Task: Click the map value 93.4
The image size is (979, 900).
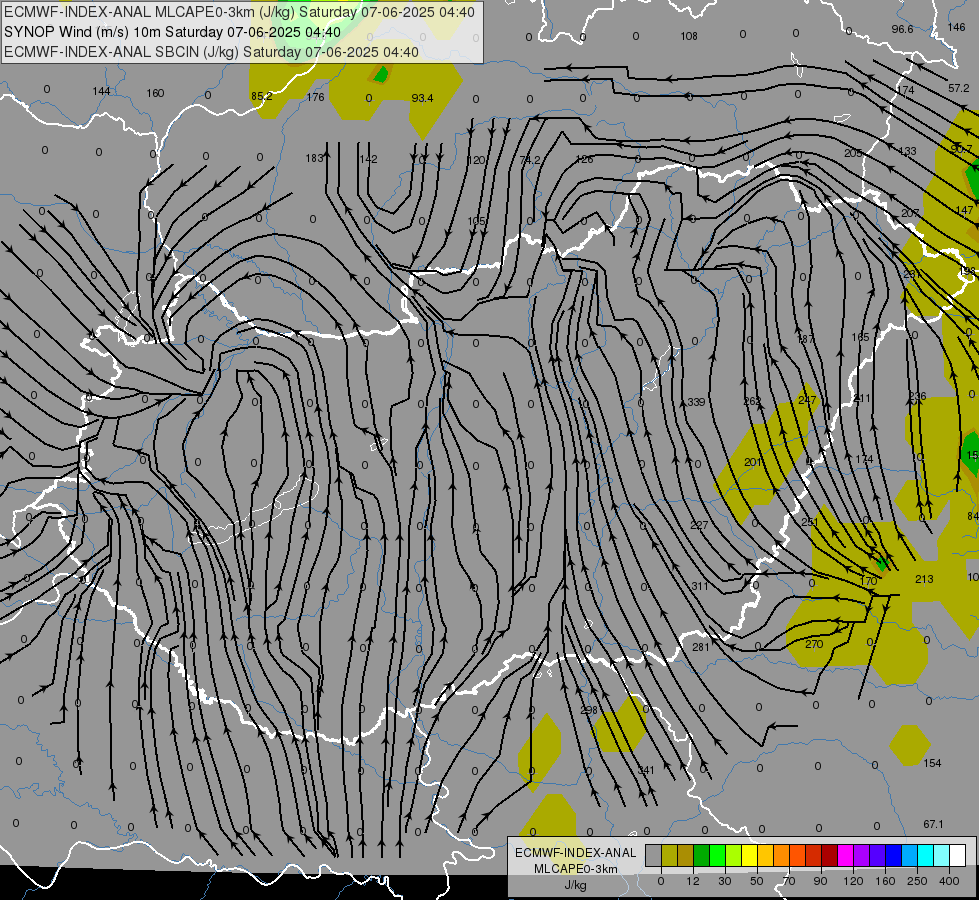Action: click(x=423, y=98)
